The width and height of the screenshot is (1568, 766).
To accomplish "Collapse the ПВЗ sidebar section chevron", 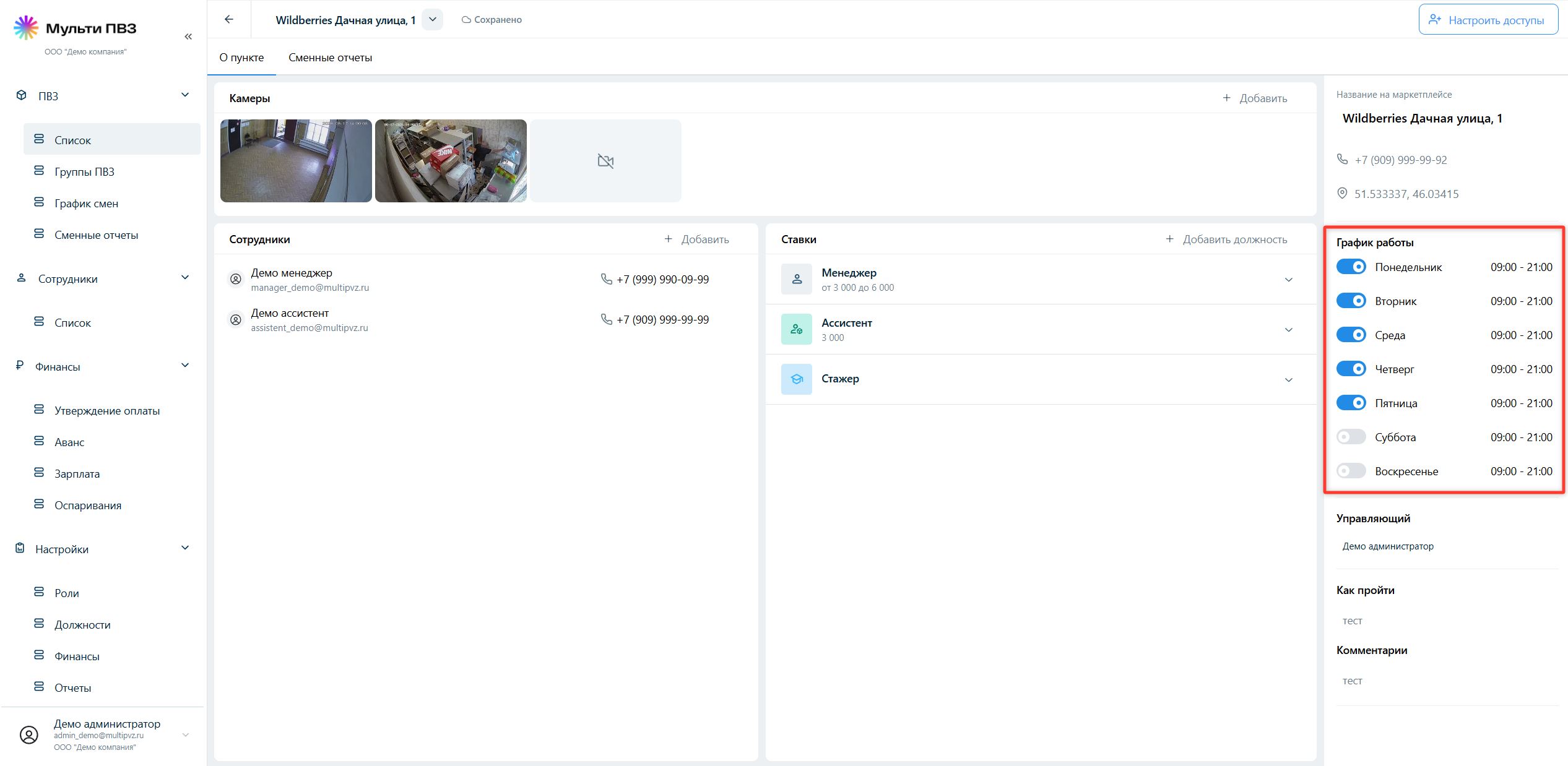I will pos(184,95).
